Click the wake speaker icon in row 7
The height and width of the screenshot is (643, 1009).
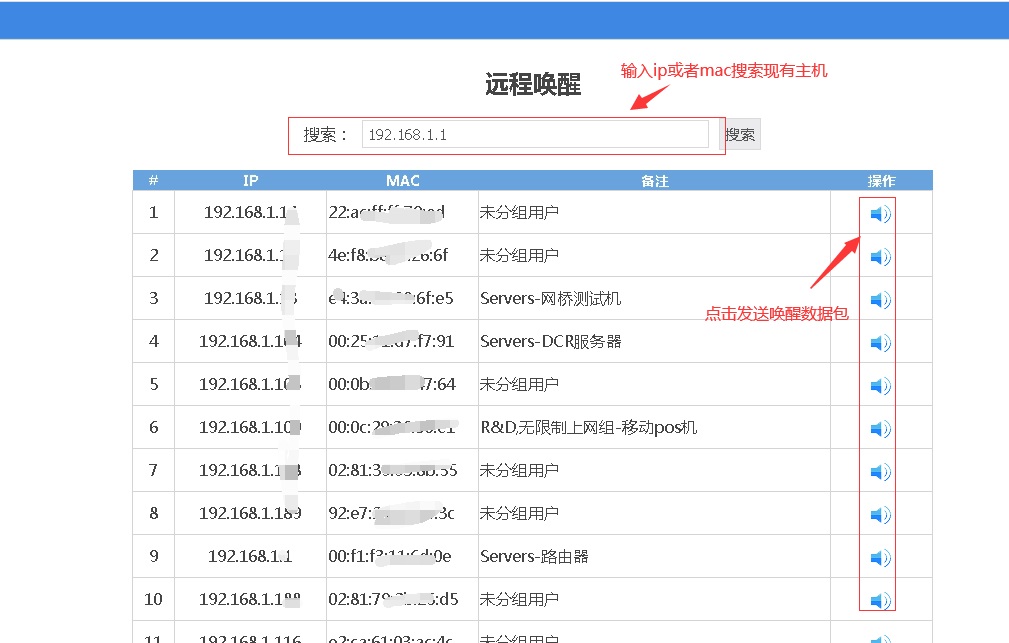(x=880, y=472)
